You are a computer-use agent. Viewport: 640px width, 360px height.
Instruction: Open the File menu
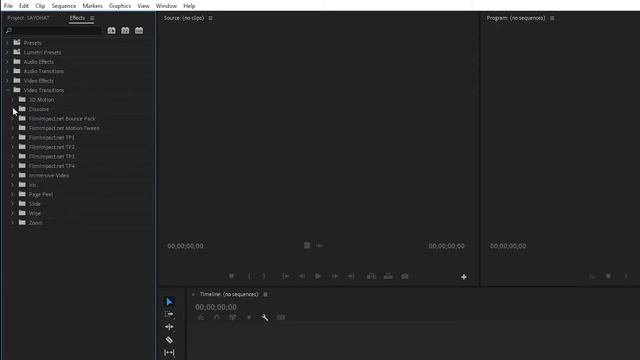[8, 6]
